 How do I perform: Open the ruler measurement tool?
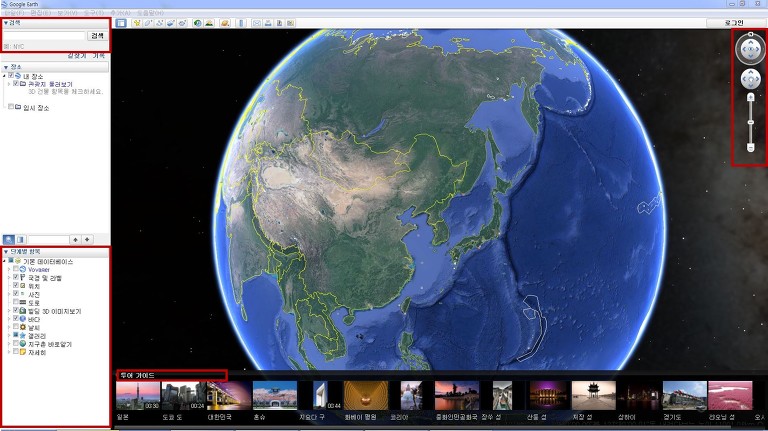pos(240,23)
